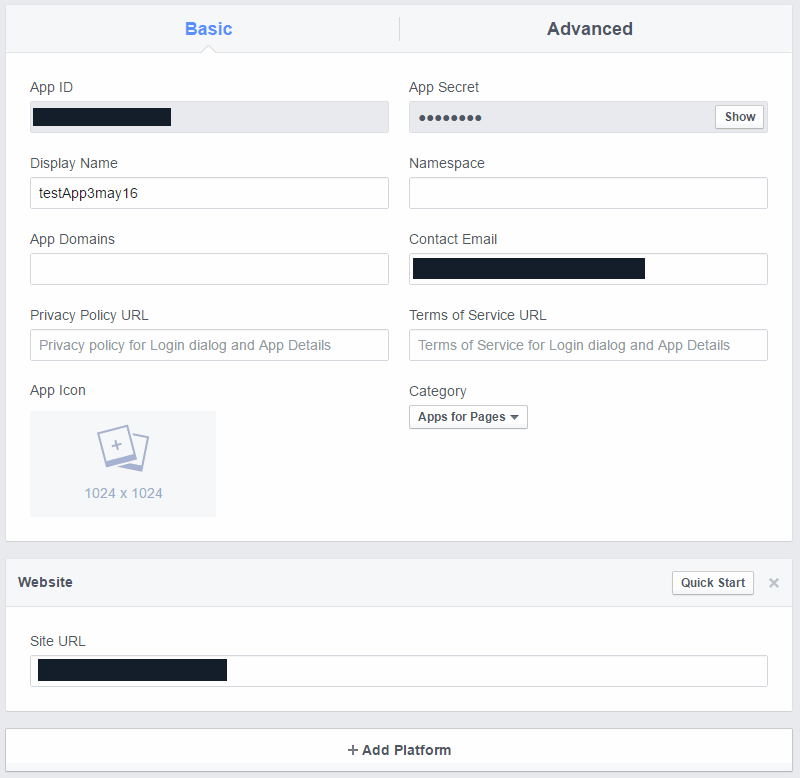Click into the Namespace input field
The height and width of the screenshot is (778, 800).
coord(588,193)
